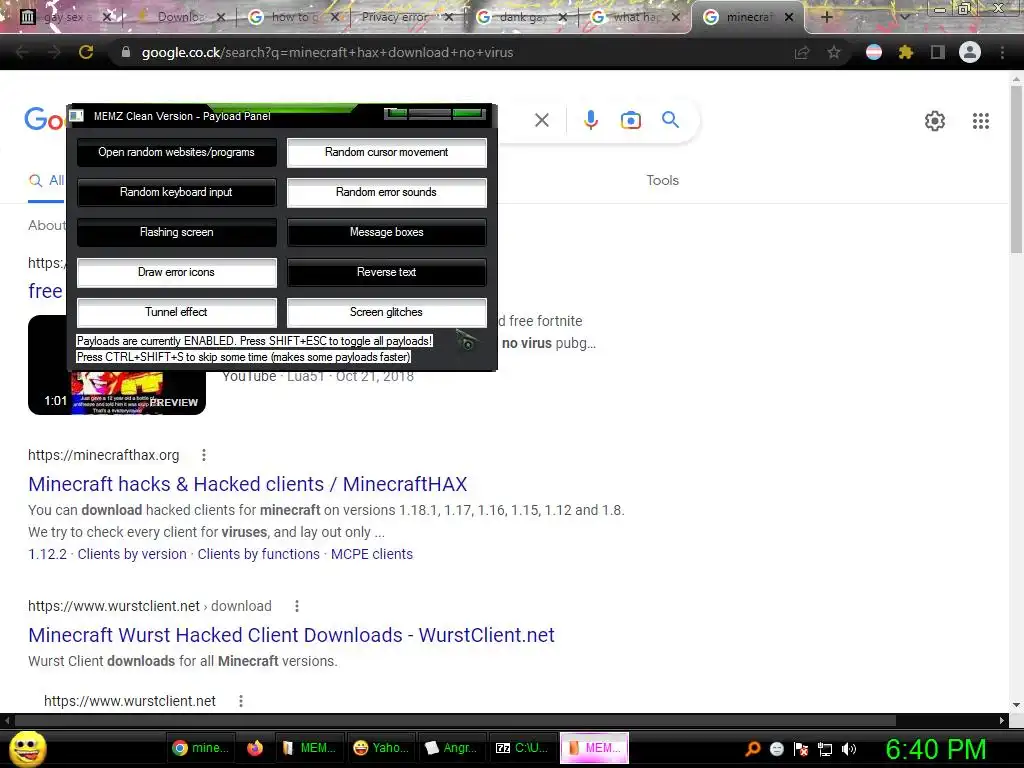
Task: Click the 6:40 PM clock
Action: tap(935, 749)
